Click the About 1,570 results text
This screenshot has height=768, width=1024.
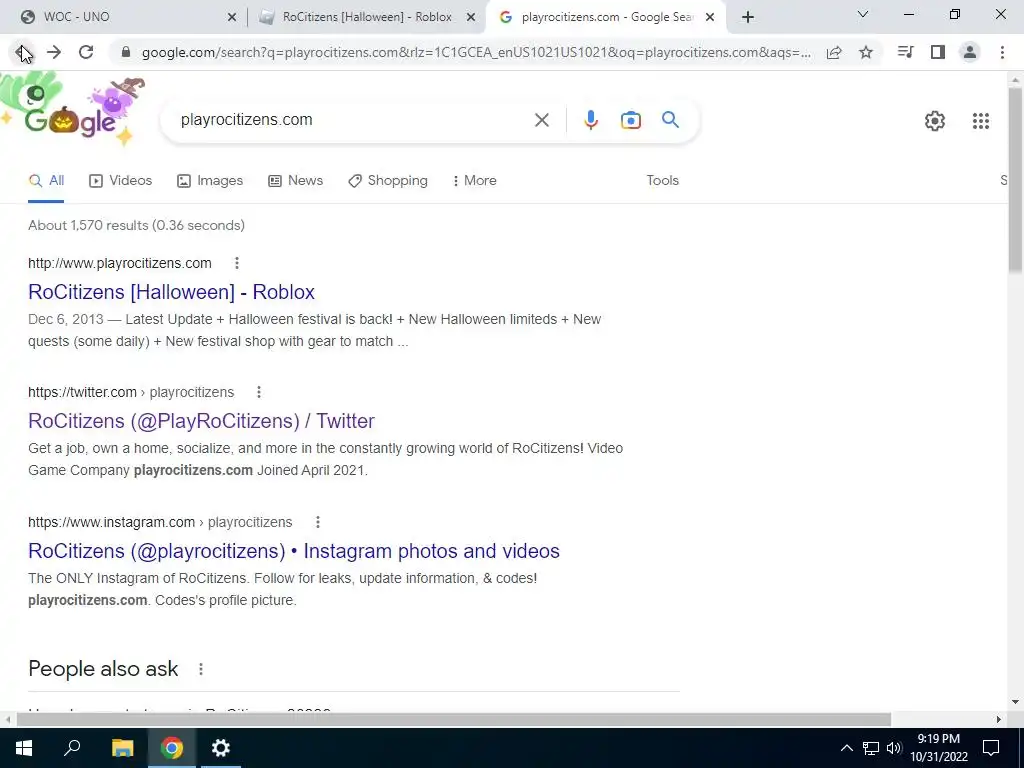(x=136, y=225)
